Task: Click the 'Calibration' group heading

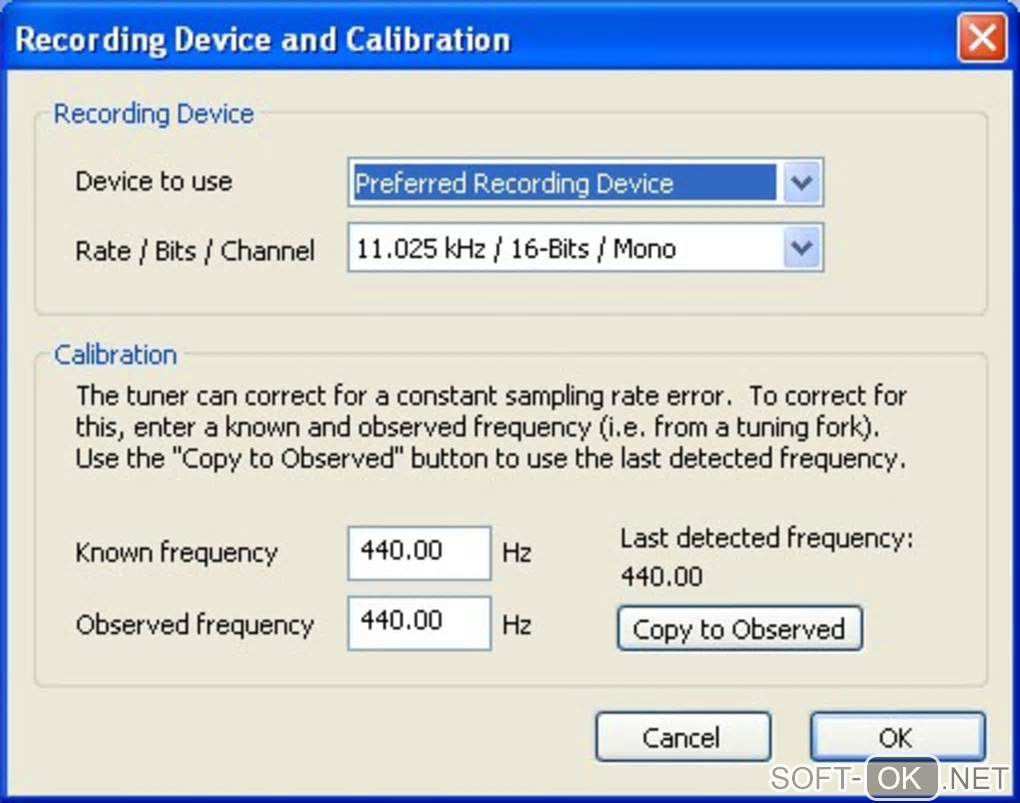Action: [115, 355]
